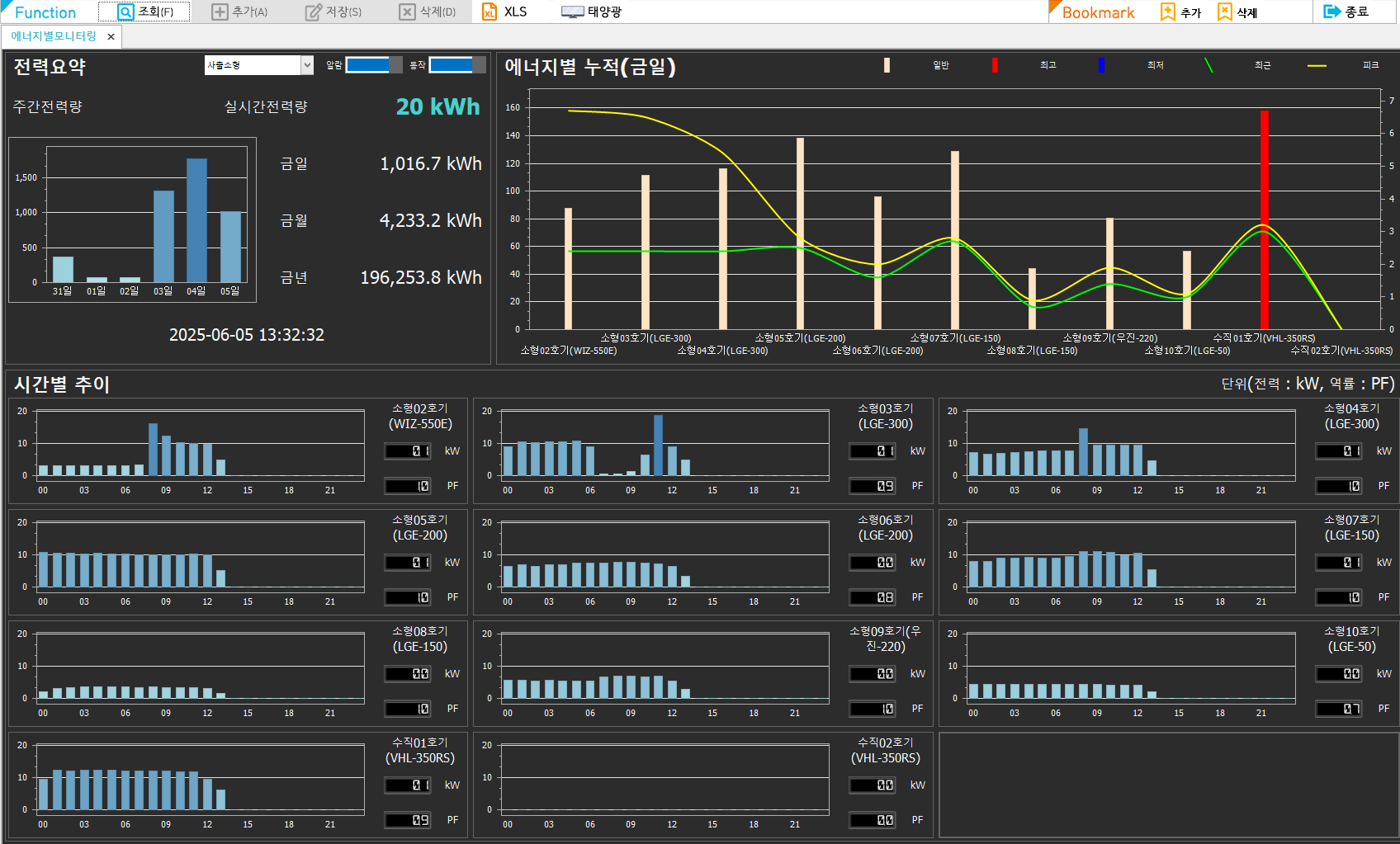This screenshot has height=844, width=1400.
Task: Click the yellow 피크 legend line
Action: (1317, 65)
